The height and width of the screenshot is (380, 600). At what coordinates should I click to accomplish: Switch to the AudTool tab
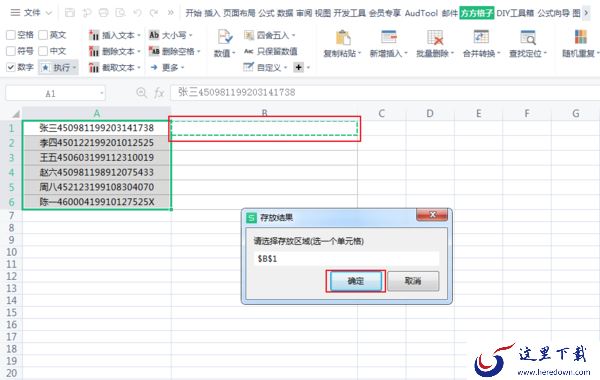point(421,13)
